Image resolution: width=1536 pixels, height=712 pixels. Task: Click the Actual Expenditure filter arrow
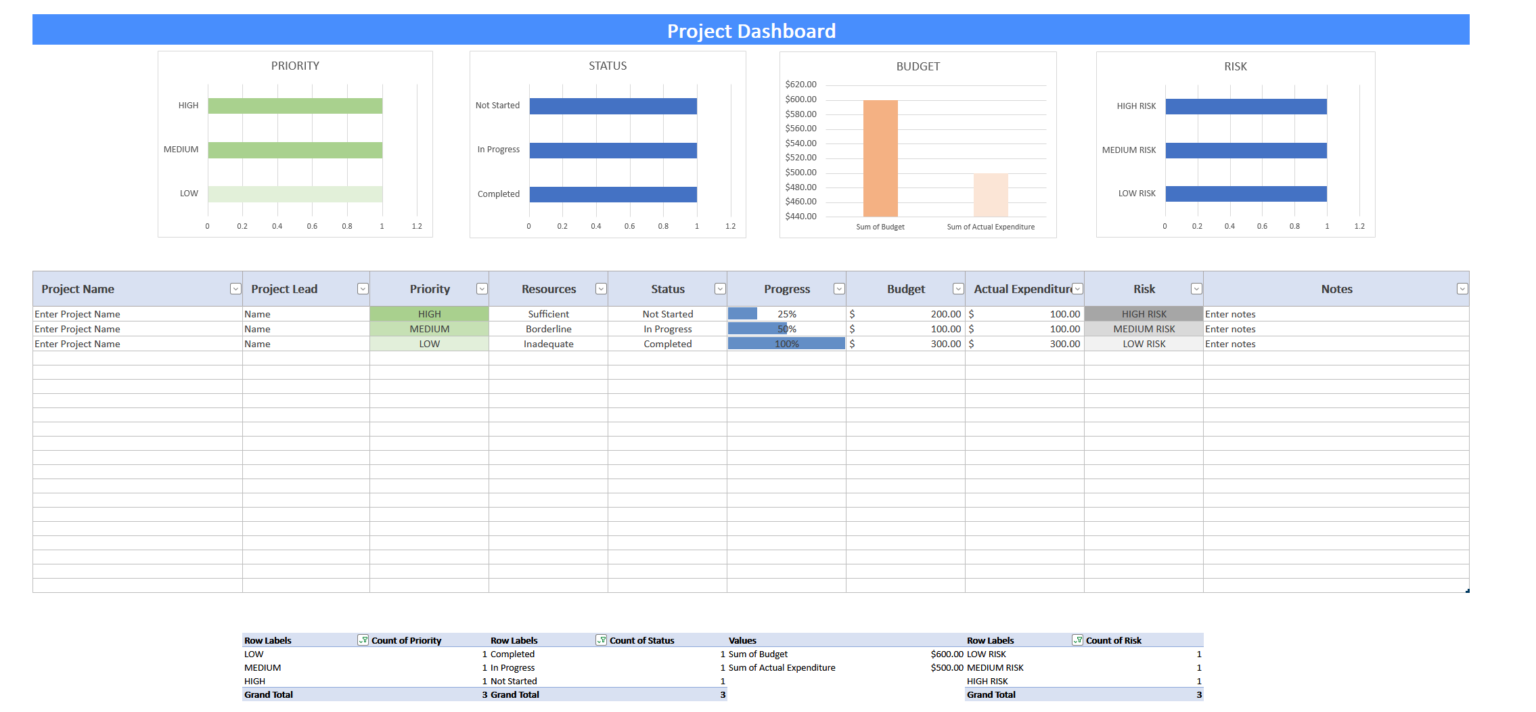(1077, 288)
